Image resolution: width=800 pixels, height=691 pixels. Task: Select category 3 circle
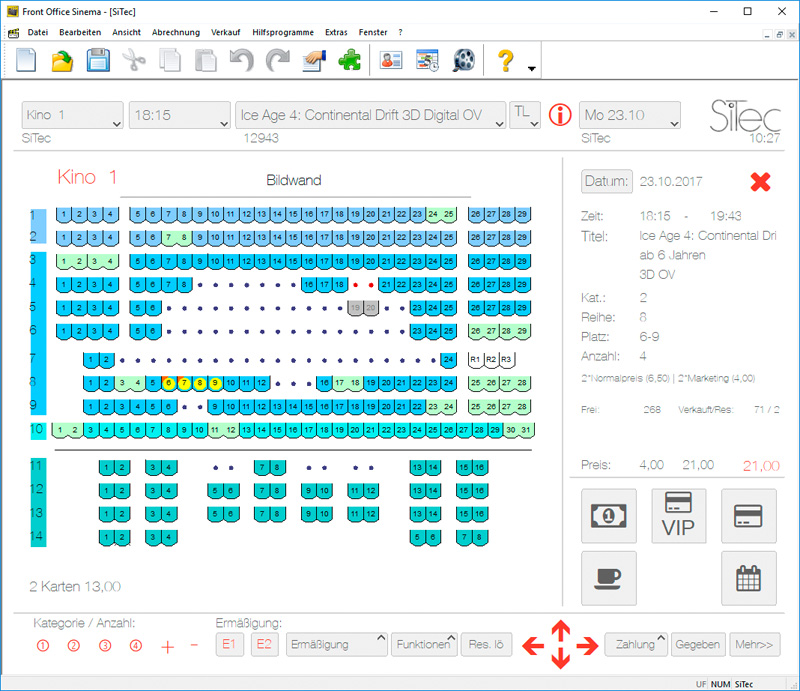coord(105,645)
